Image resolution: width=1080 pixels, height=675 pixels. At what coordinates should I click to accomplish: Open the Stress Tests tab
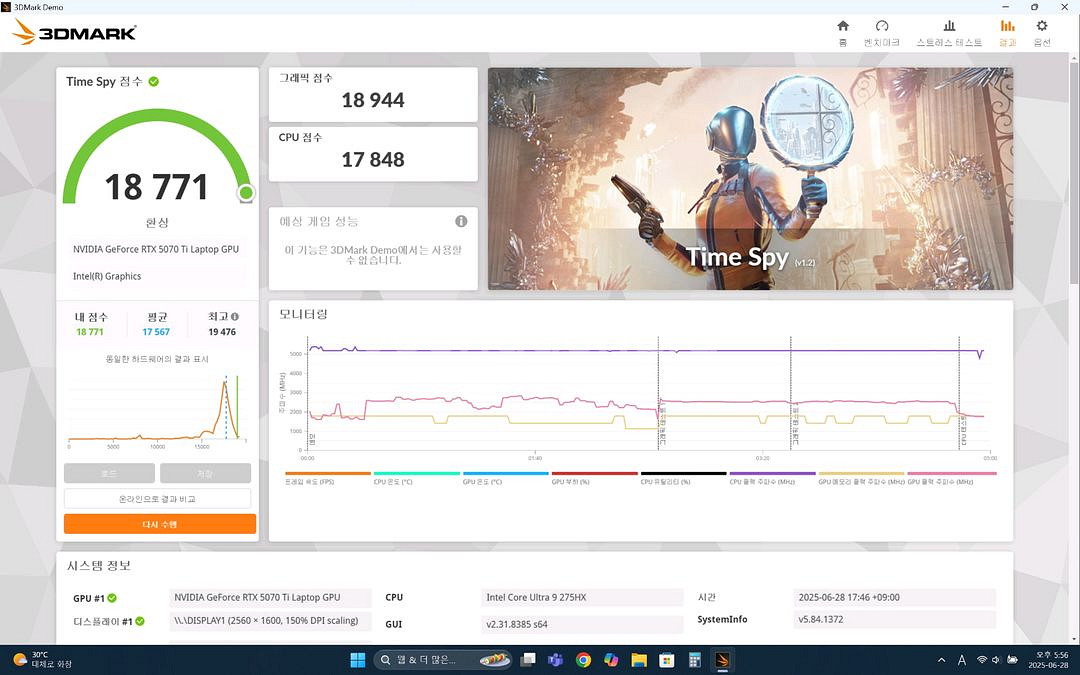pyautogui.click(x=948, y=32)
